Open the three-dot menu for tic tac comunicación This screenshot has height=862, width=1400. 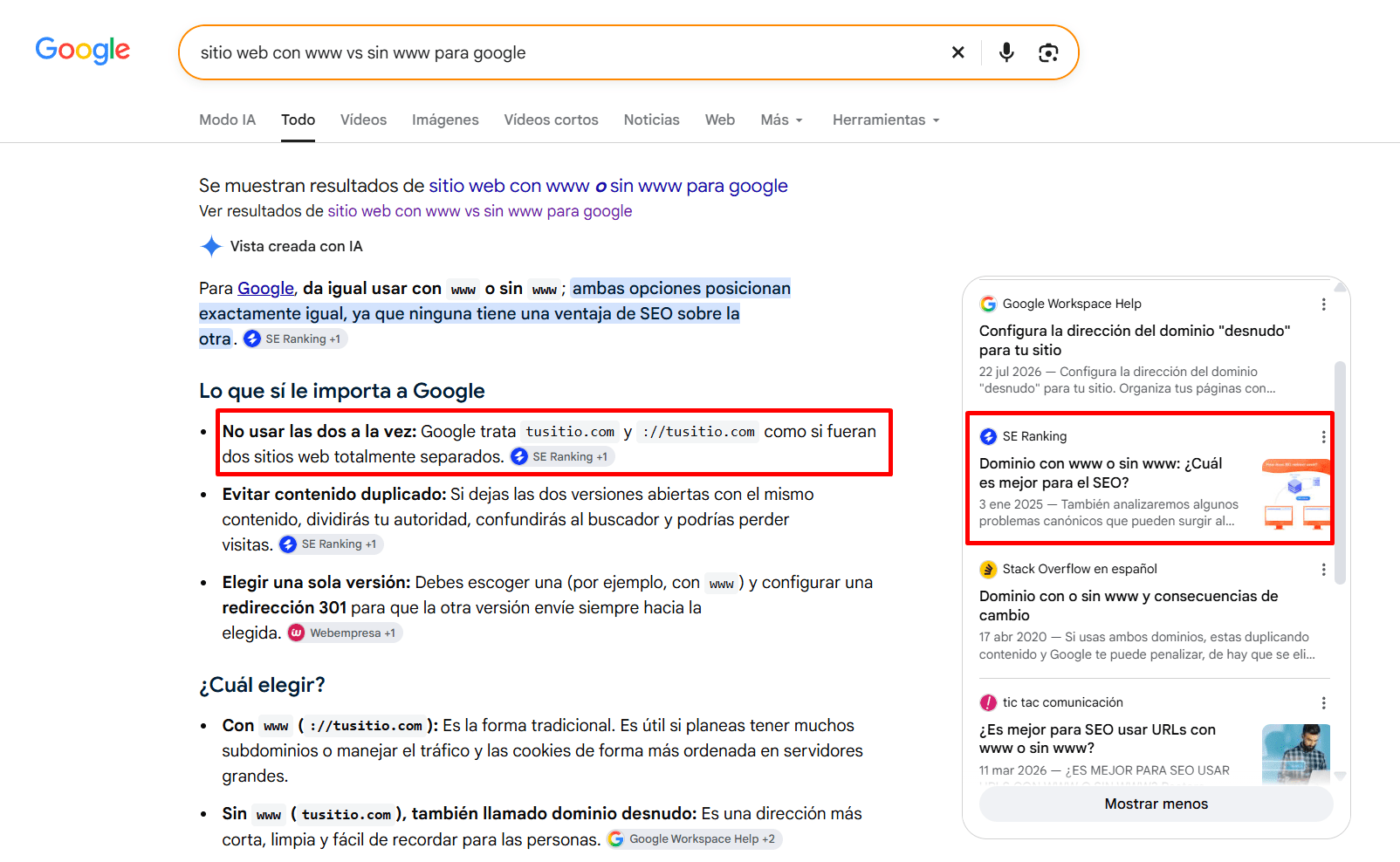(x=1323, y=702)
